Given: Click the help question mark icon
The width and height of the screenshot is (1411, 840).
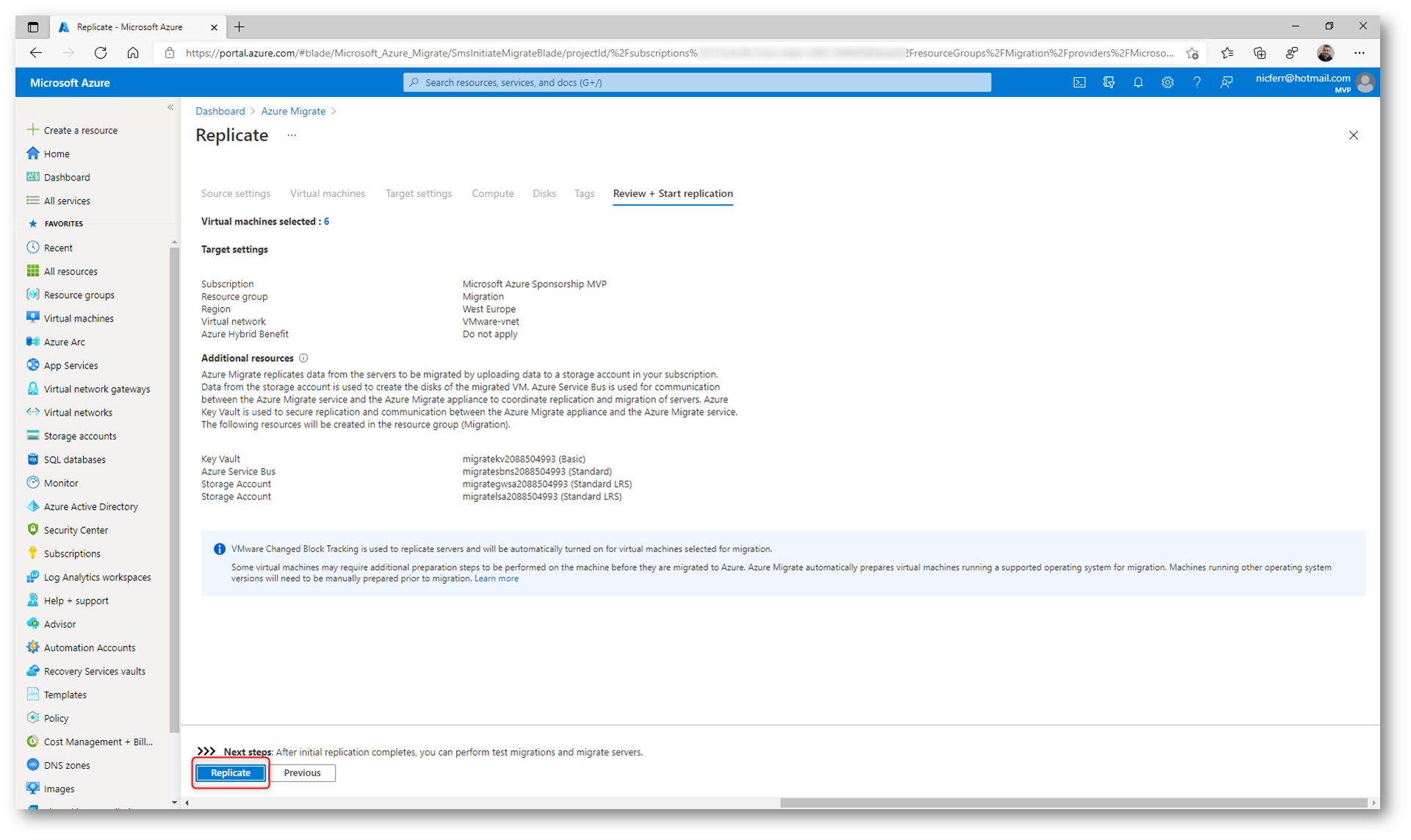Looking at the screenshot, I should (x=1197, y=83).
